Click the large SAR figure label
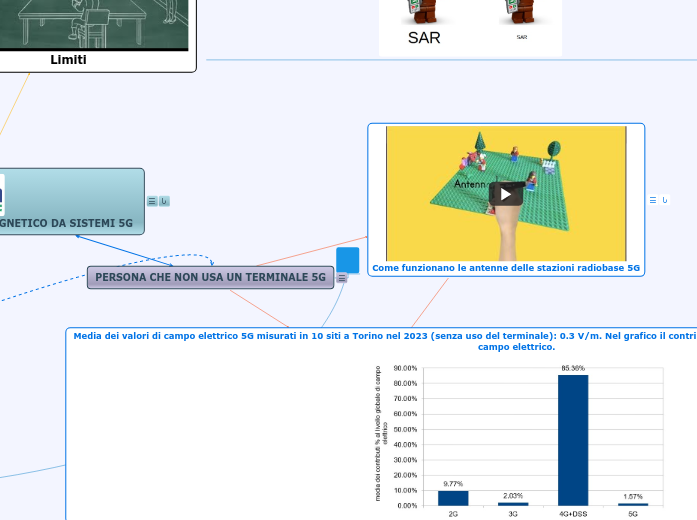 pyautogui.click(x=424, y=38)
